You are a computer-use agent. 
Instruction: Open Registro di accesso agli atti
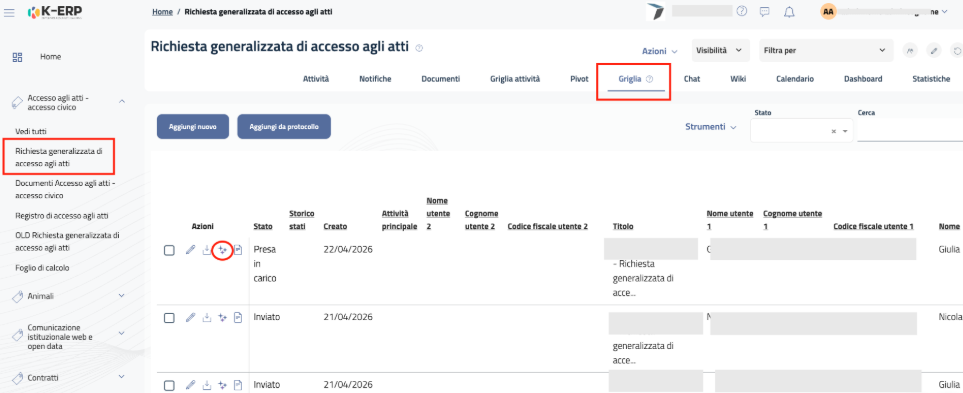62,216
